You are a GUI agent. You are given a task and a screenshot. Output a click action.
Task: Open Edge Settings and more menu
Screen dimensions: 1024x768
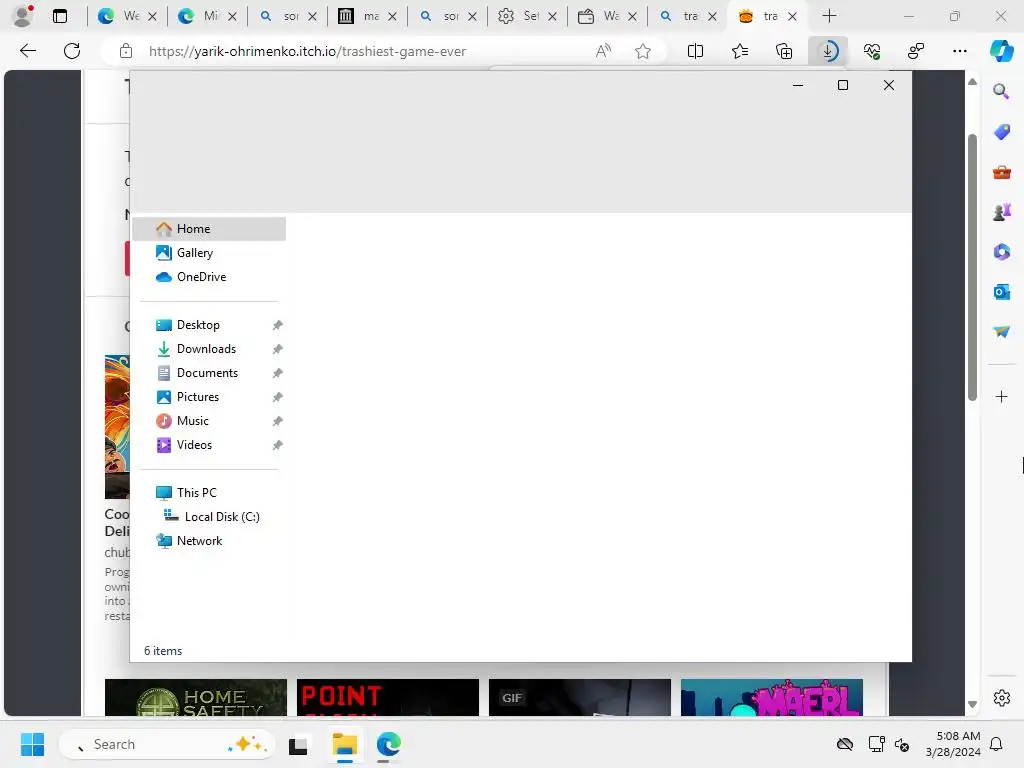(x=960, y=51)
